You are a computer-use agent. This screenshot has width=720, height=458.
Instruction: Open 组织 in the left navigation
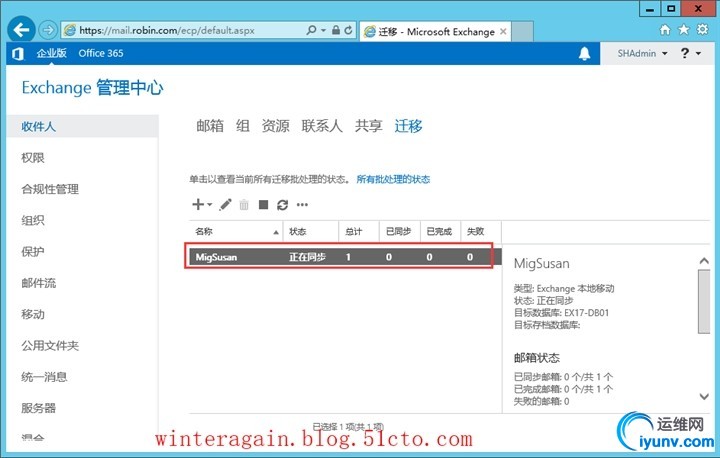pyautogui.click(x=33, y=220)
